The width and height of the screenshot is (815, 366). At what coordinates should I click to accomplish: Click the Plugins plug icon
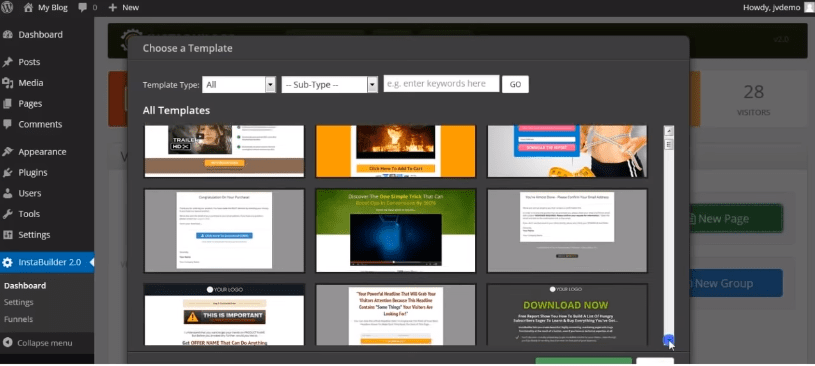tap(7, 173)
